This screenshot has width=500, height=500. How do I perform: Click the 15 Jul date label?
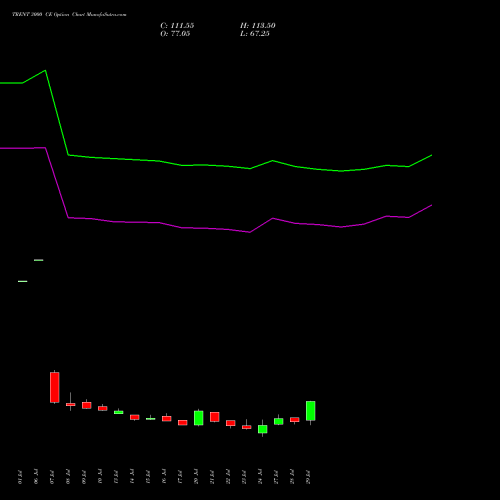click(x=148, y=477)
